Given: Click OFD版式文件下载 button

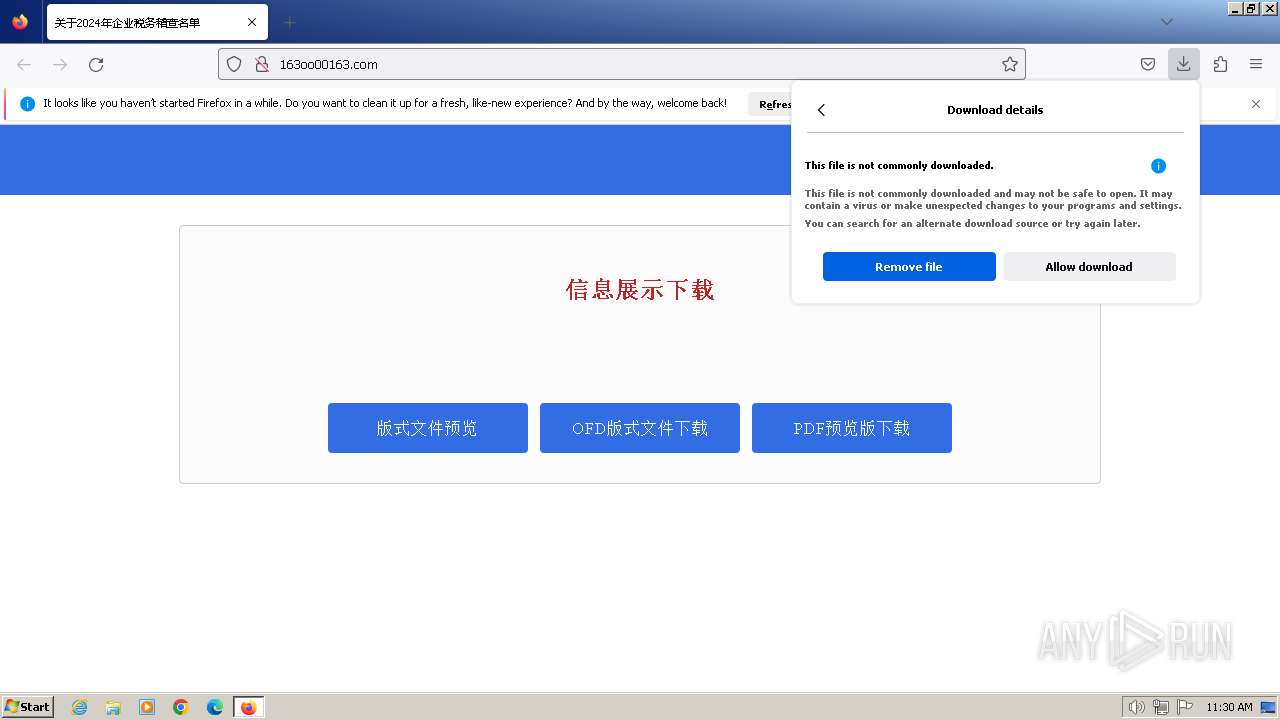Looking at the screenshot, I should point(640,428).
